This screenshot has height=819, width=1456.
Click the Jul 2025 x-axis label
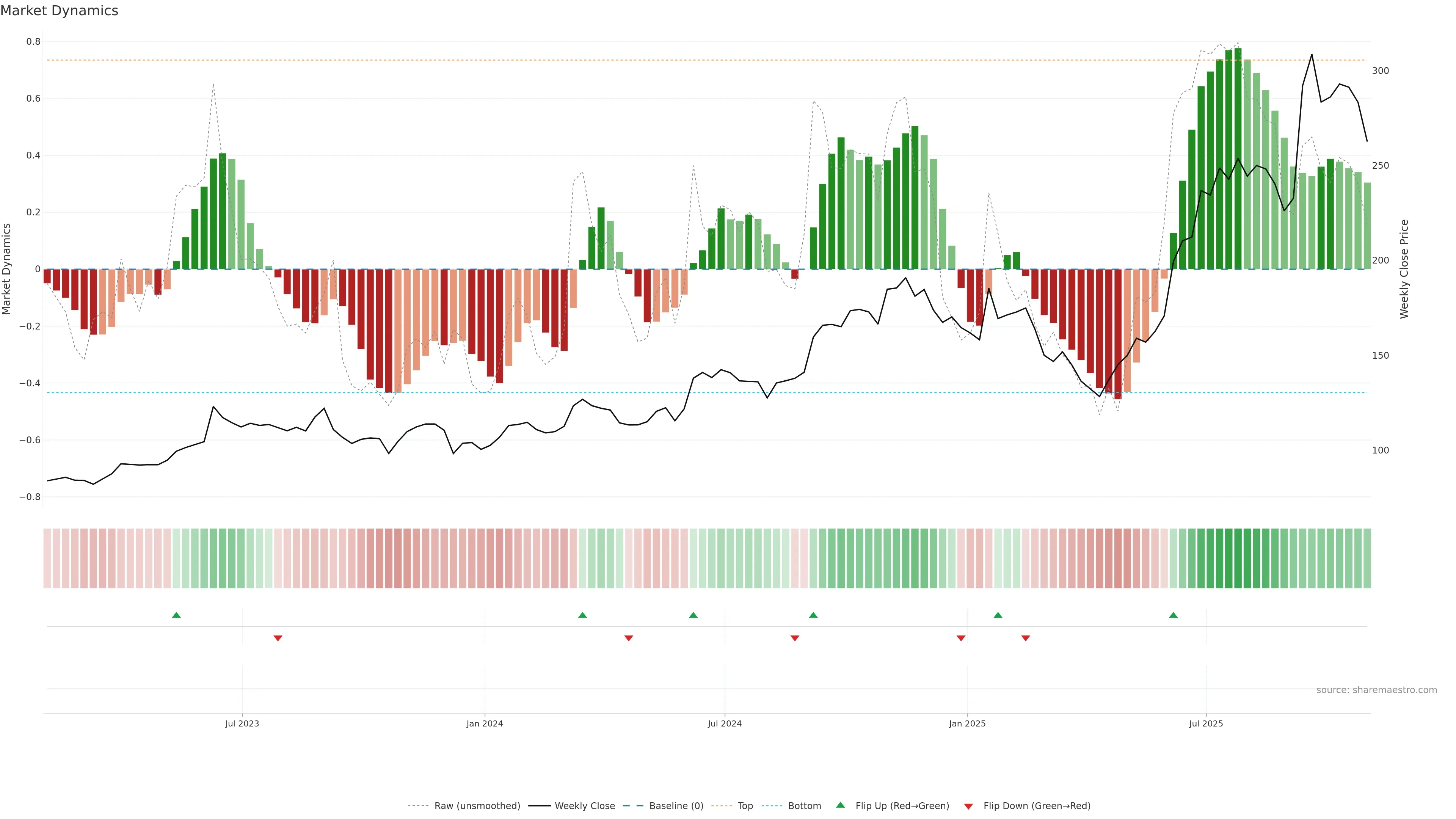(1206, 723)
